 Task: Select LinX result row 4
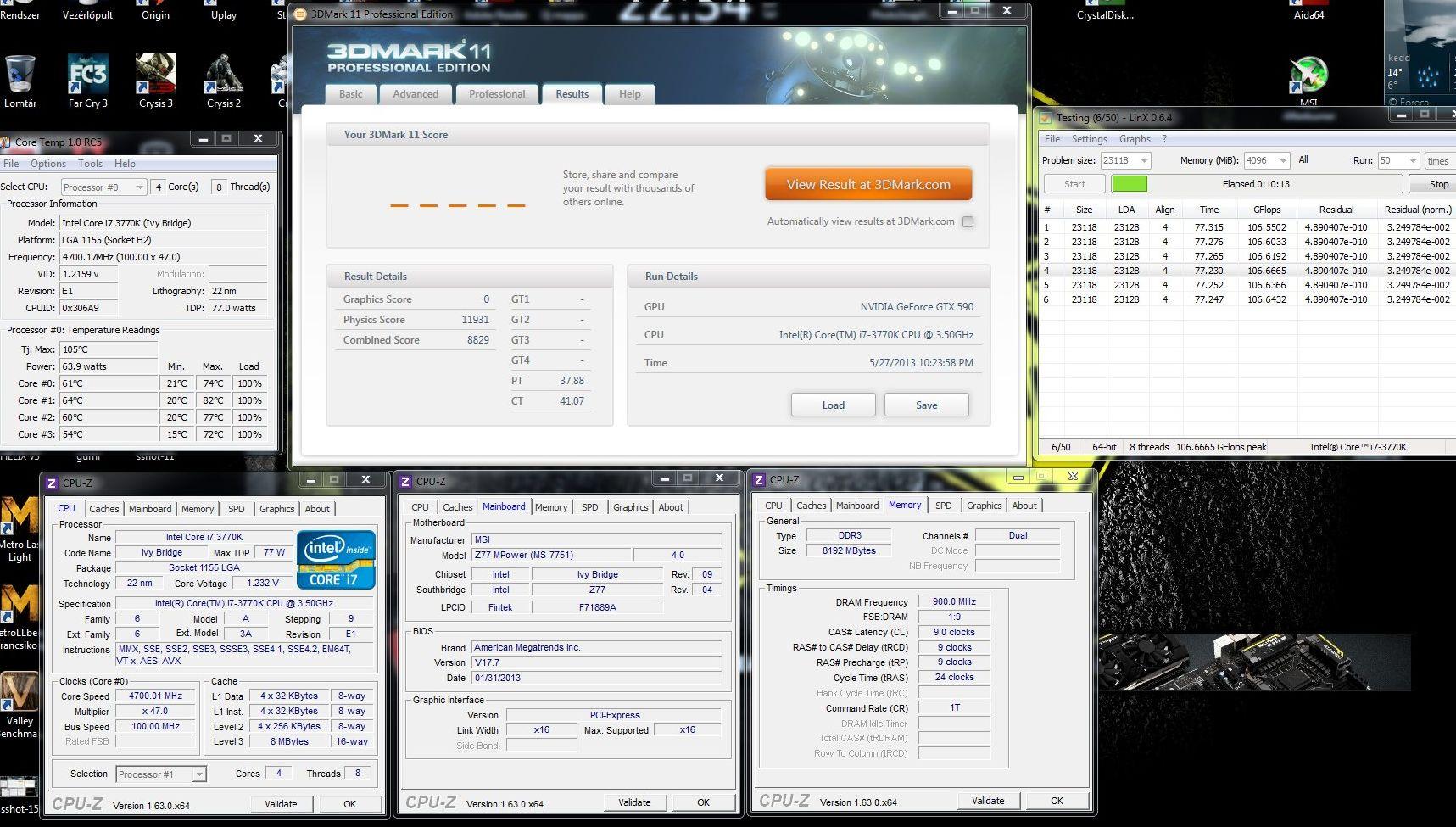(x=1248, y=271)
